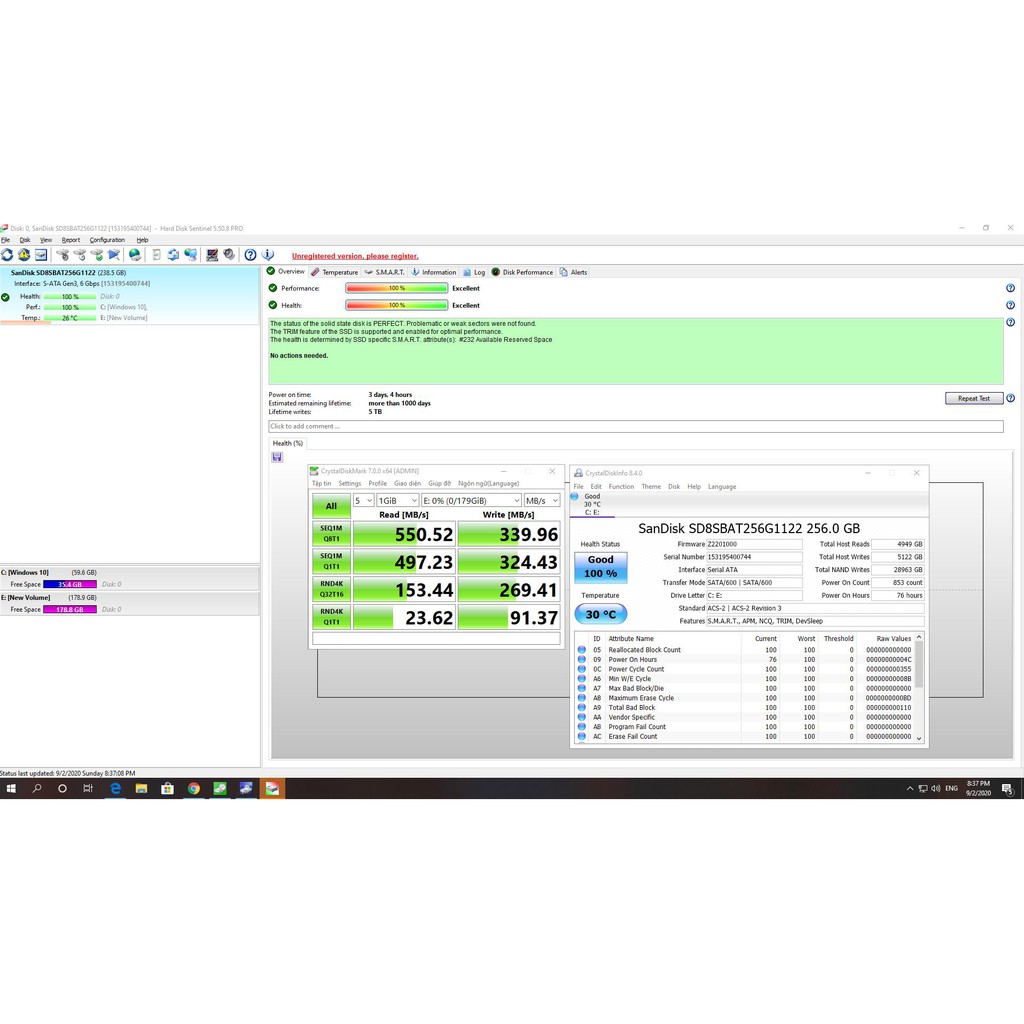Switch to the S.M.A.R.T. tab
The width and height of the screenshot is (1024, 1024).
tap(385, 272)
